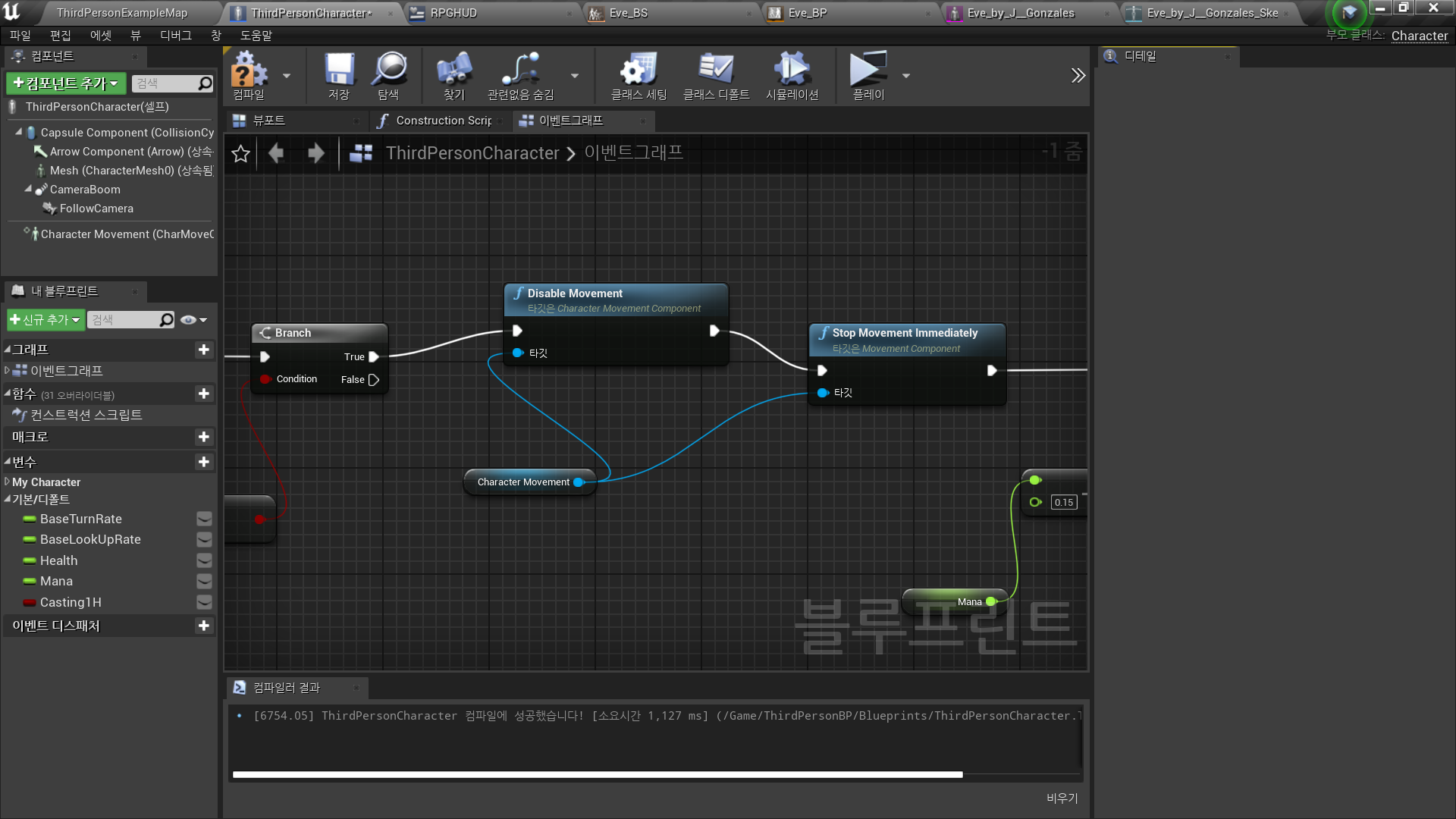Compile the ThirdPersonCharacter blueprint
1456x819 pixels.
click(x=252, y=74)
